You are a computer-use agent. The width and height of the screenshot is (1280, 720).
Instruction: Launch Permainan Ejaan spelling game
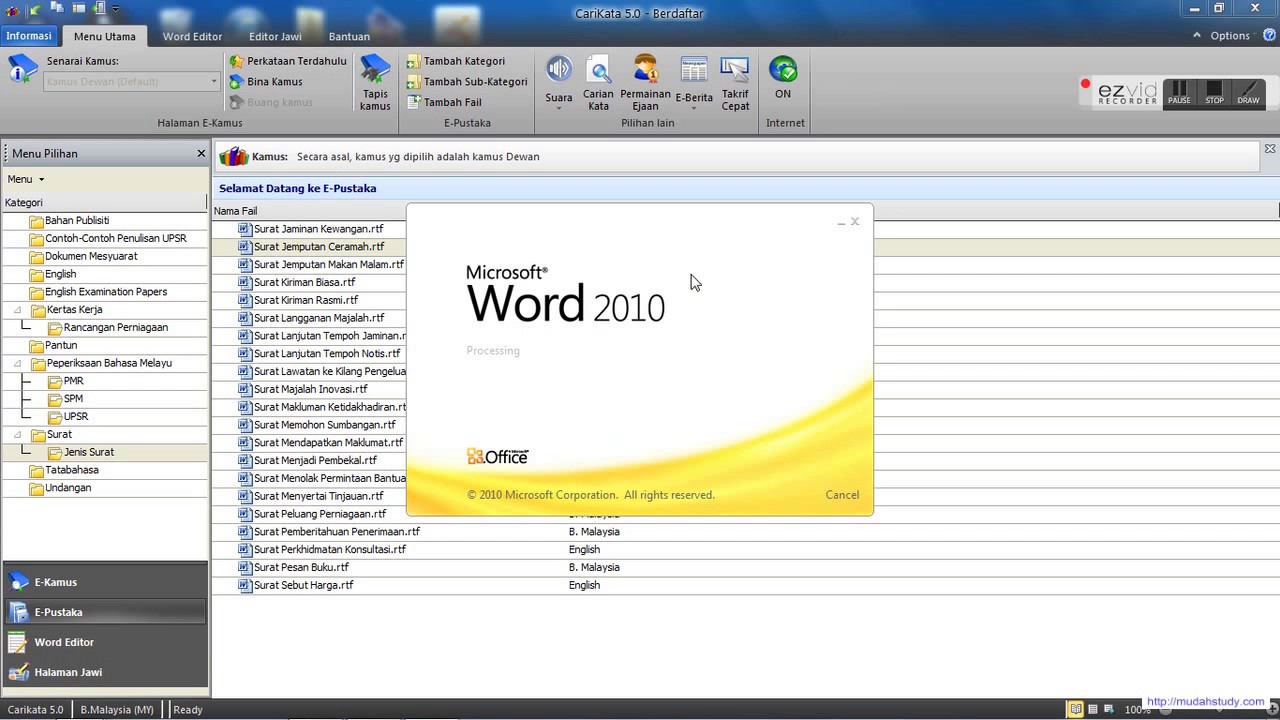(x=645, y=83)
